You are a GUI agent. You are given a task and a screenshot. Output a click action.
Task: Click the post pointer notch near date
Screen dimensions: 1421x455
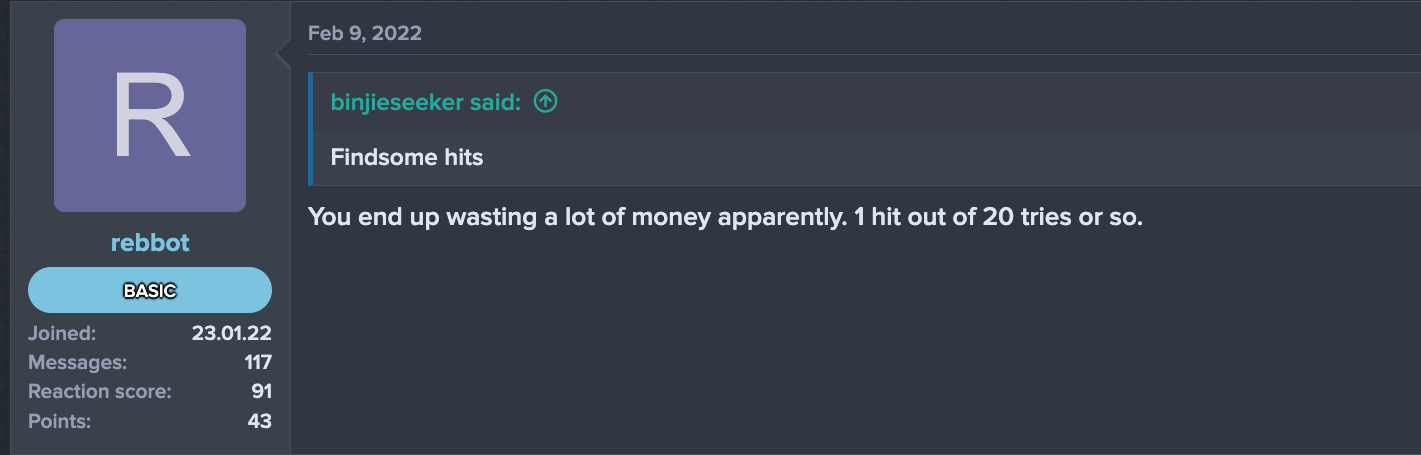(284, 57)
